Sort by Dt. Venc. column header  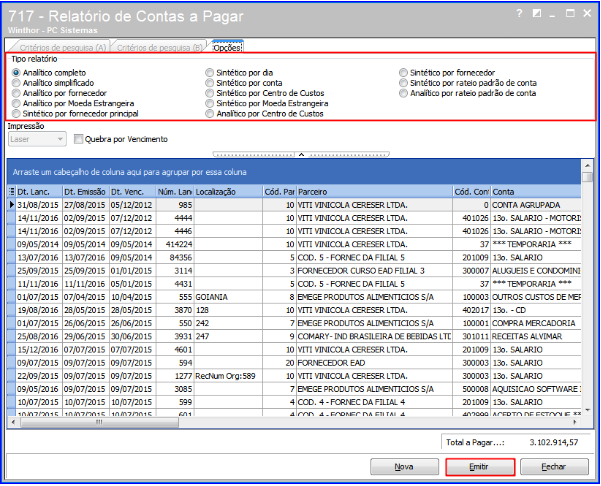coord(133,192)
